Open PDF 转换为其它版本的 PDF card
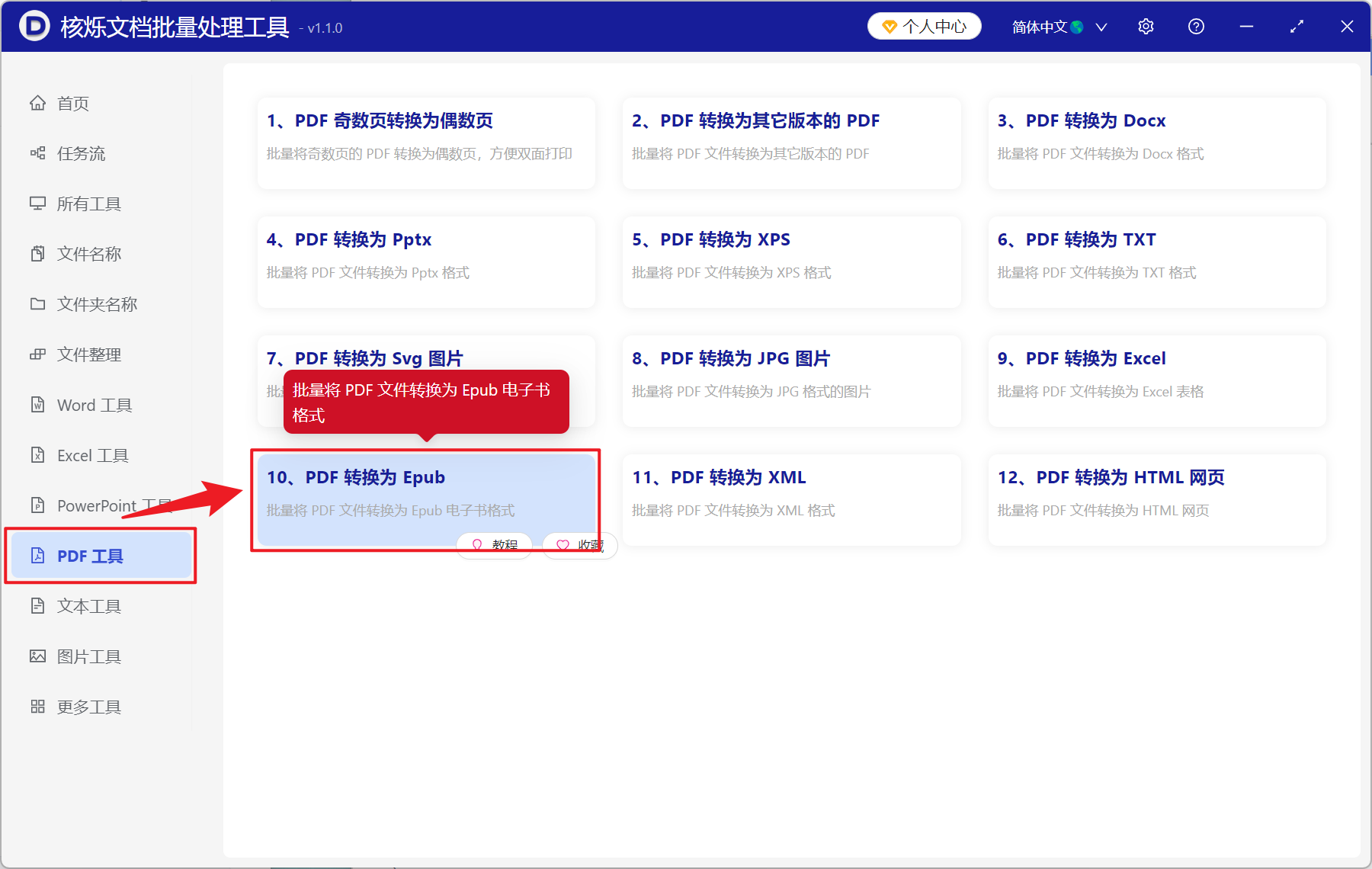Image resolution: width=1372 pixels, height=869 pixels. (x=791, y=143)
